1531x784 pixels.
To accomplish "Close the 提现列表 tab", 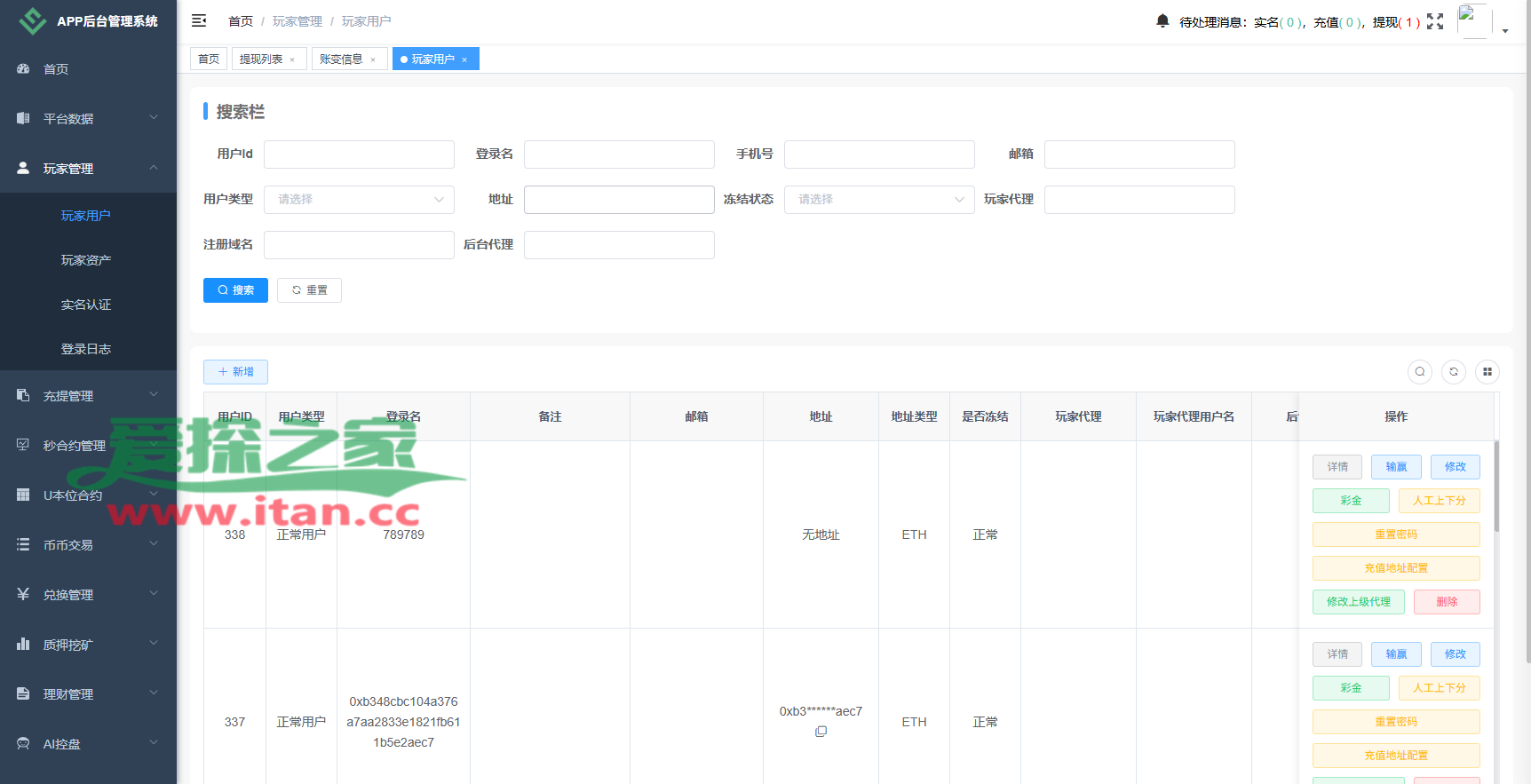I will [292, 59].
